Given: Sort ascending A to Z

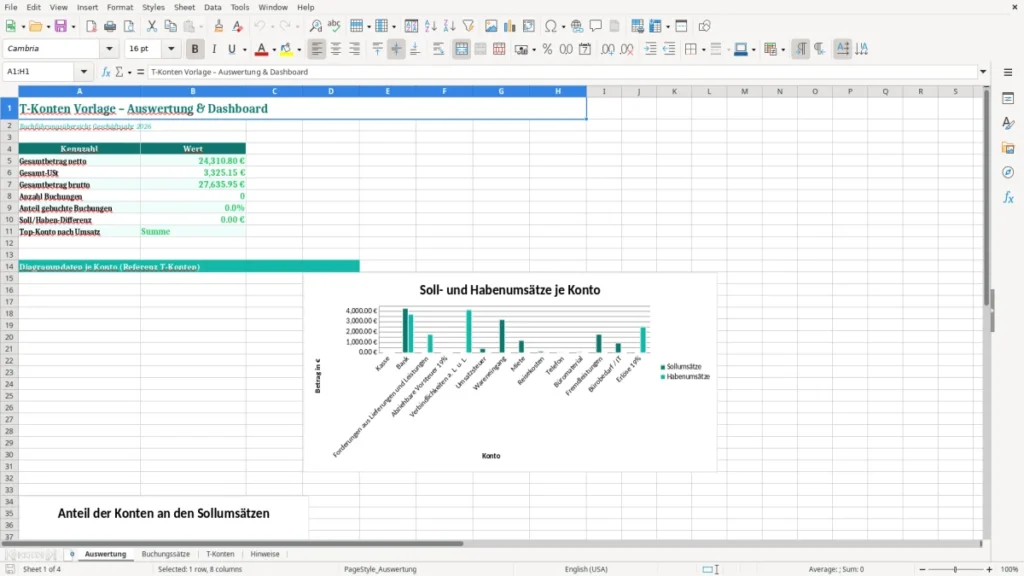Looking at the screenshot, I should click(430, 26).
